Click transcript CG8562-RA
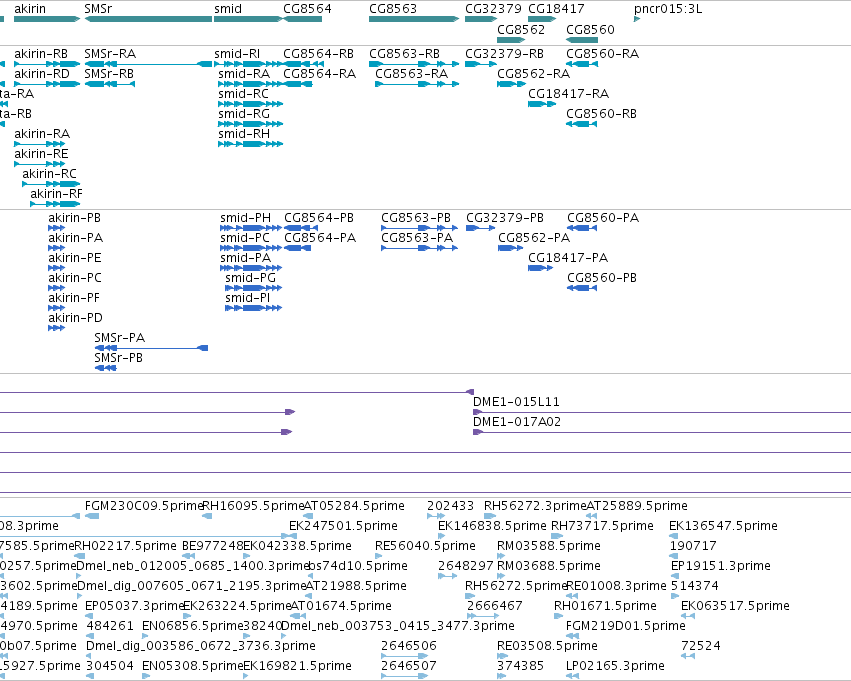 pyautogui.click(x=534, y=74)
